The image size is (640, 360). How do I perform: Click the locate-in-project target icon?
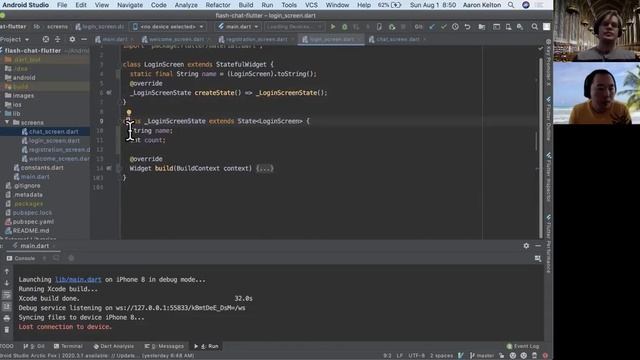(x=46, y=39)
